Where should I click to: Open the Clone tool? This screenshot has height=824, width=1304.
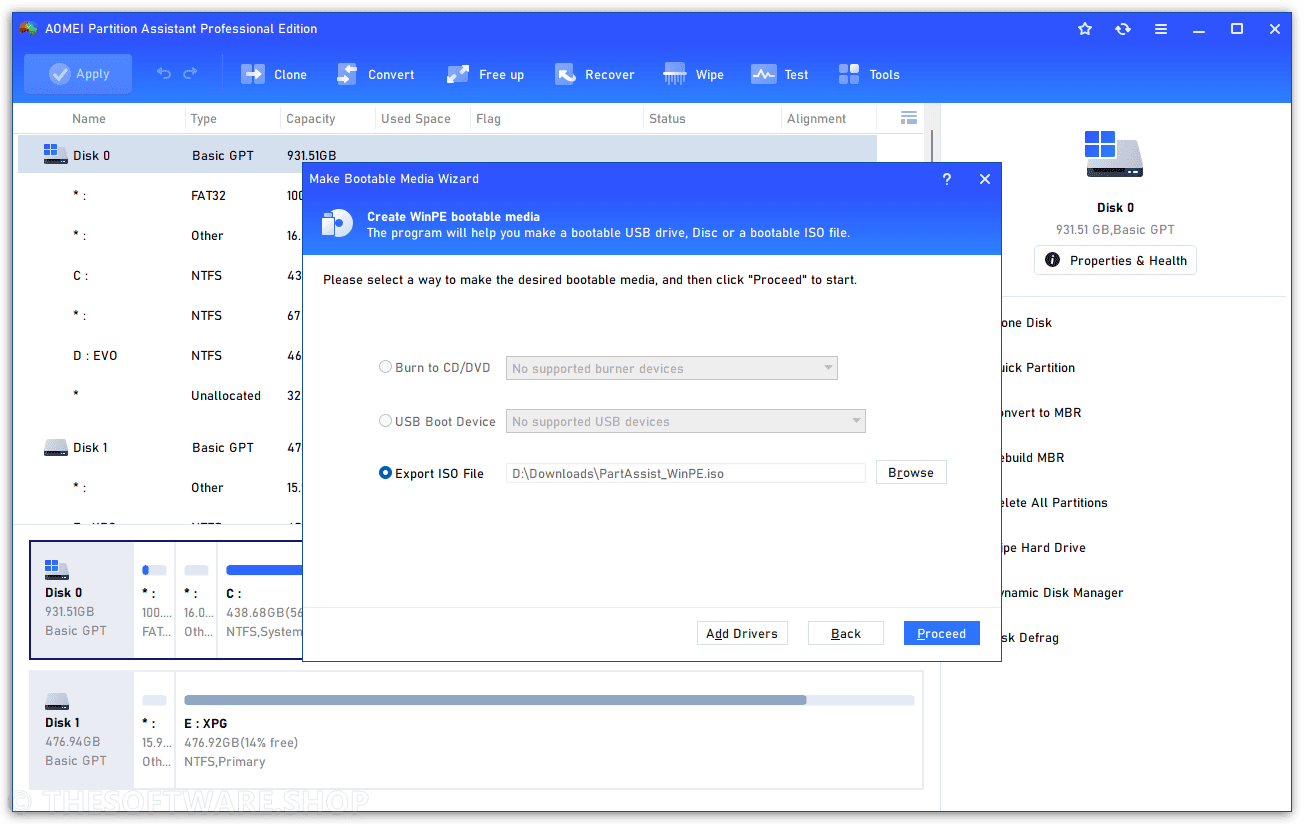pos(274,74)
